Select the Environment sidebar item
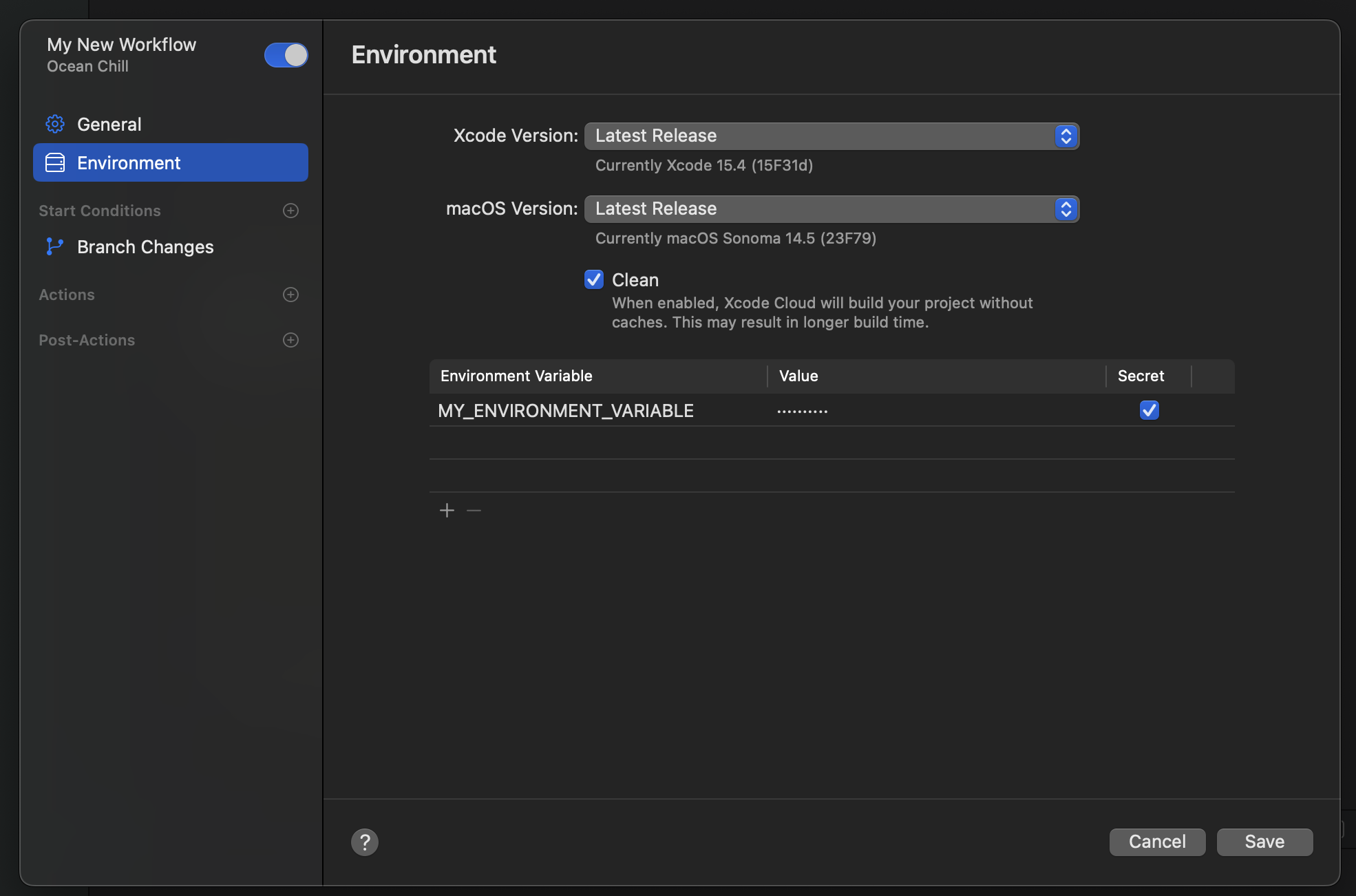Image resolution: width=1356 pixels, height=896 pixels. (171, 162)
